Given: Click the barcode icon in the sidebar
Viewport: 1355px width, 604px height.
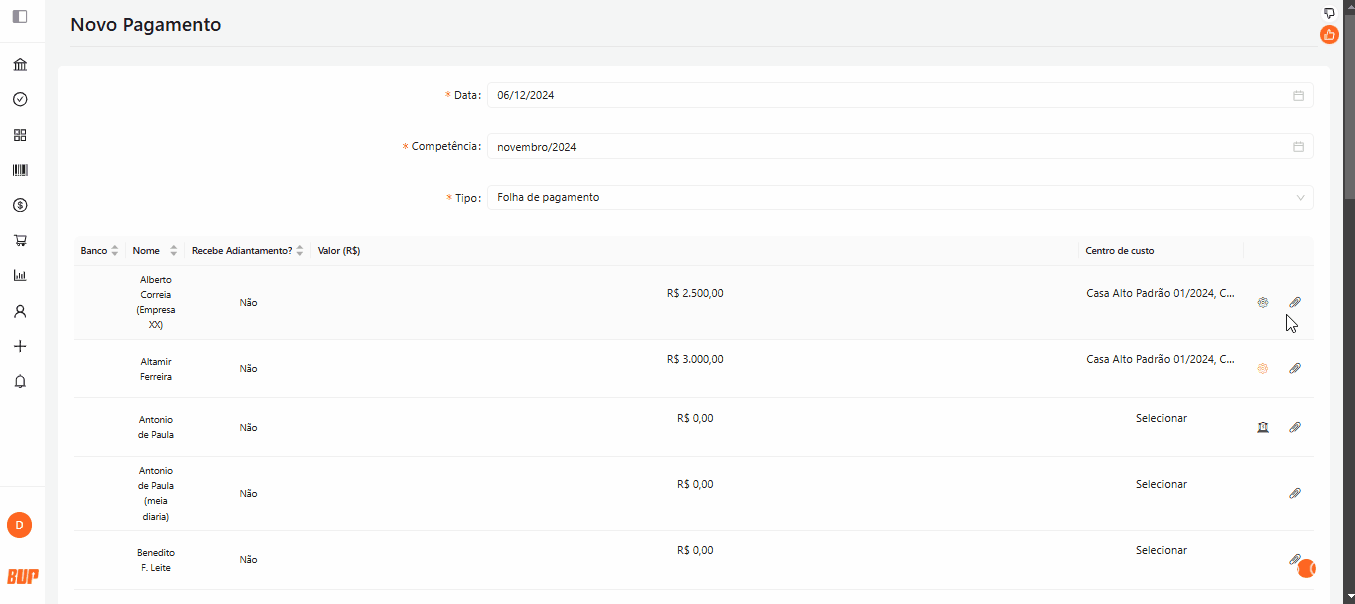Looking at the screenshot, I should click(20, 170).
